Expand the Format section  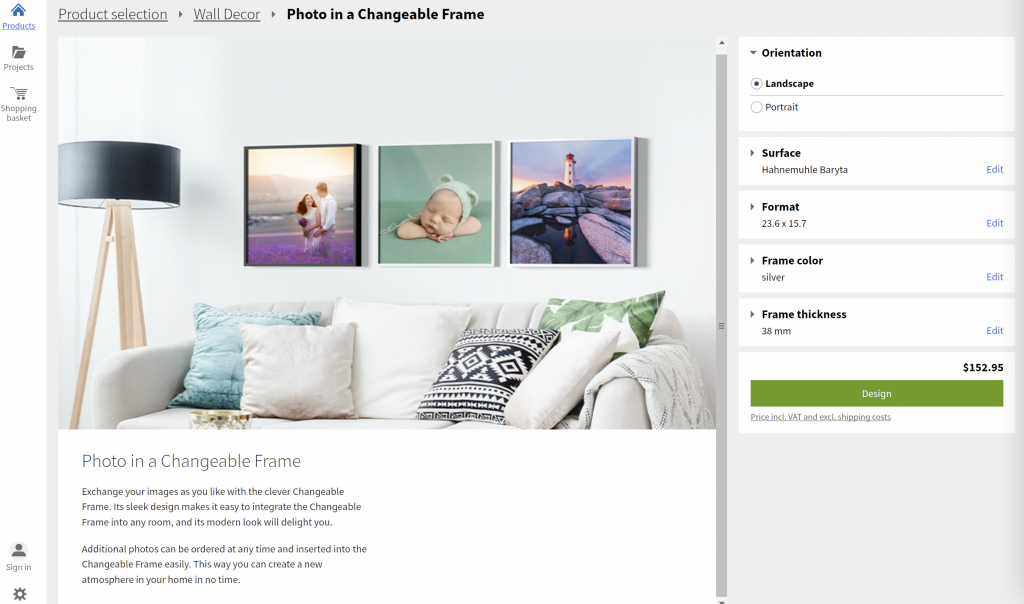click(x=752, y=206)
